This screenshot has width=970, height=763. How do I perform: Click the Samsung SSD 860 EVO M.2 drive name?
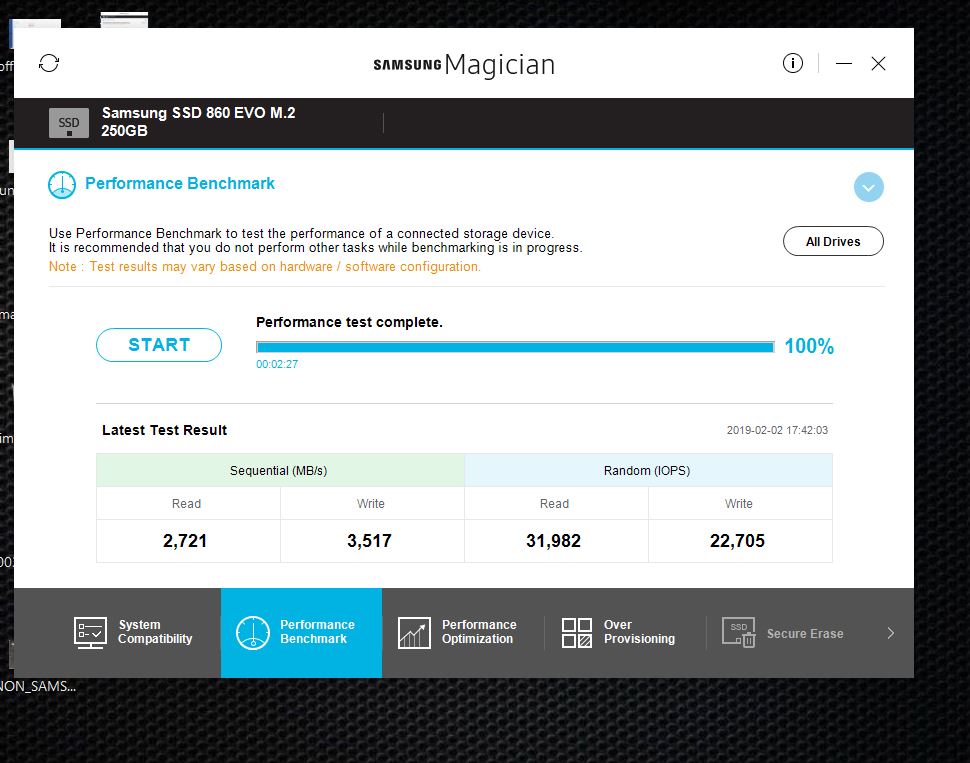[199, 113]
